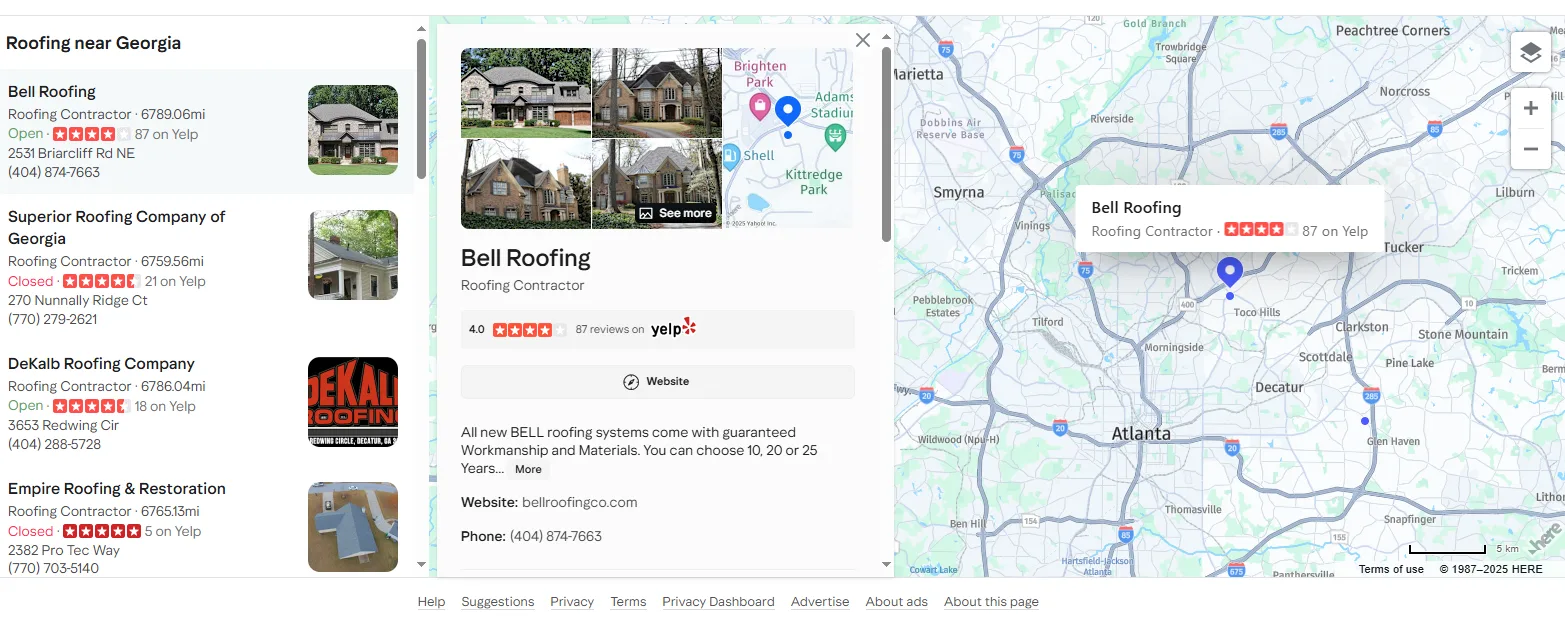
Task: Click the blue dot near Glen Haven
Action: point(1365,421)
